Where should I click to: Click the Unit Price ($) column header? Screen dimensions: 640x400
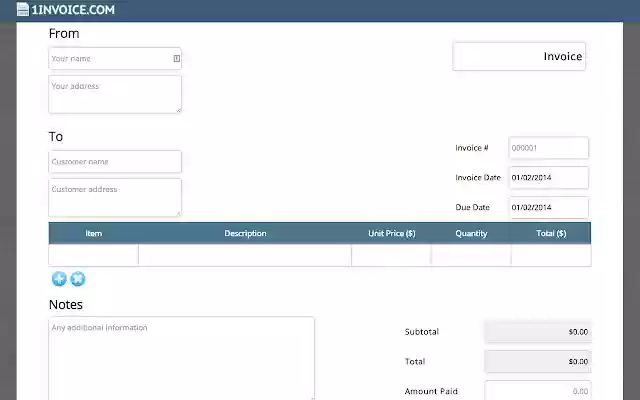point(391,233)
